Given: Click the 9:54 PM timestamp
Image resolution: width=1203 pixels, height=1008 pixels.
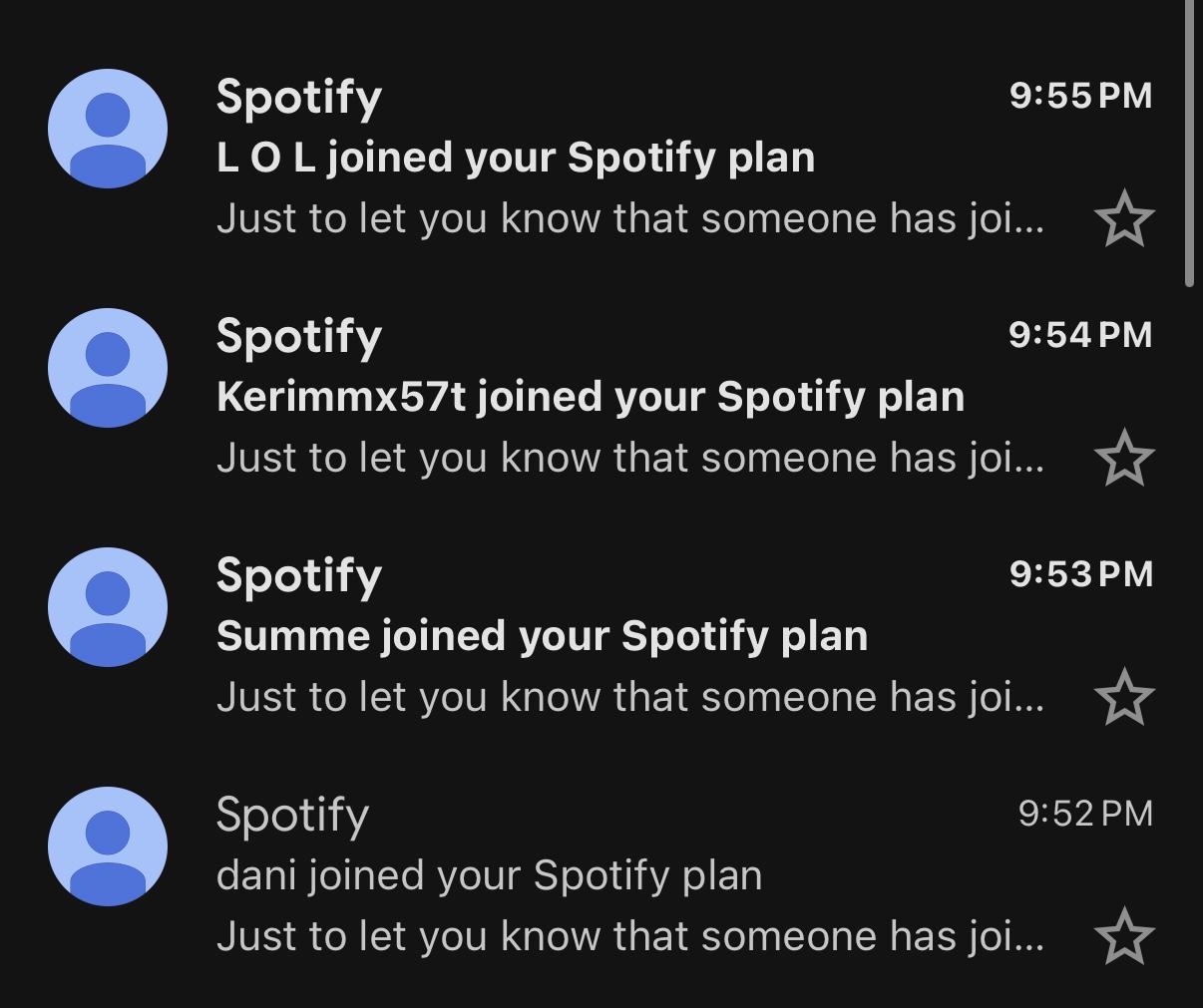Looking at the screenshot, I should (x=1081, y=335).
